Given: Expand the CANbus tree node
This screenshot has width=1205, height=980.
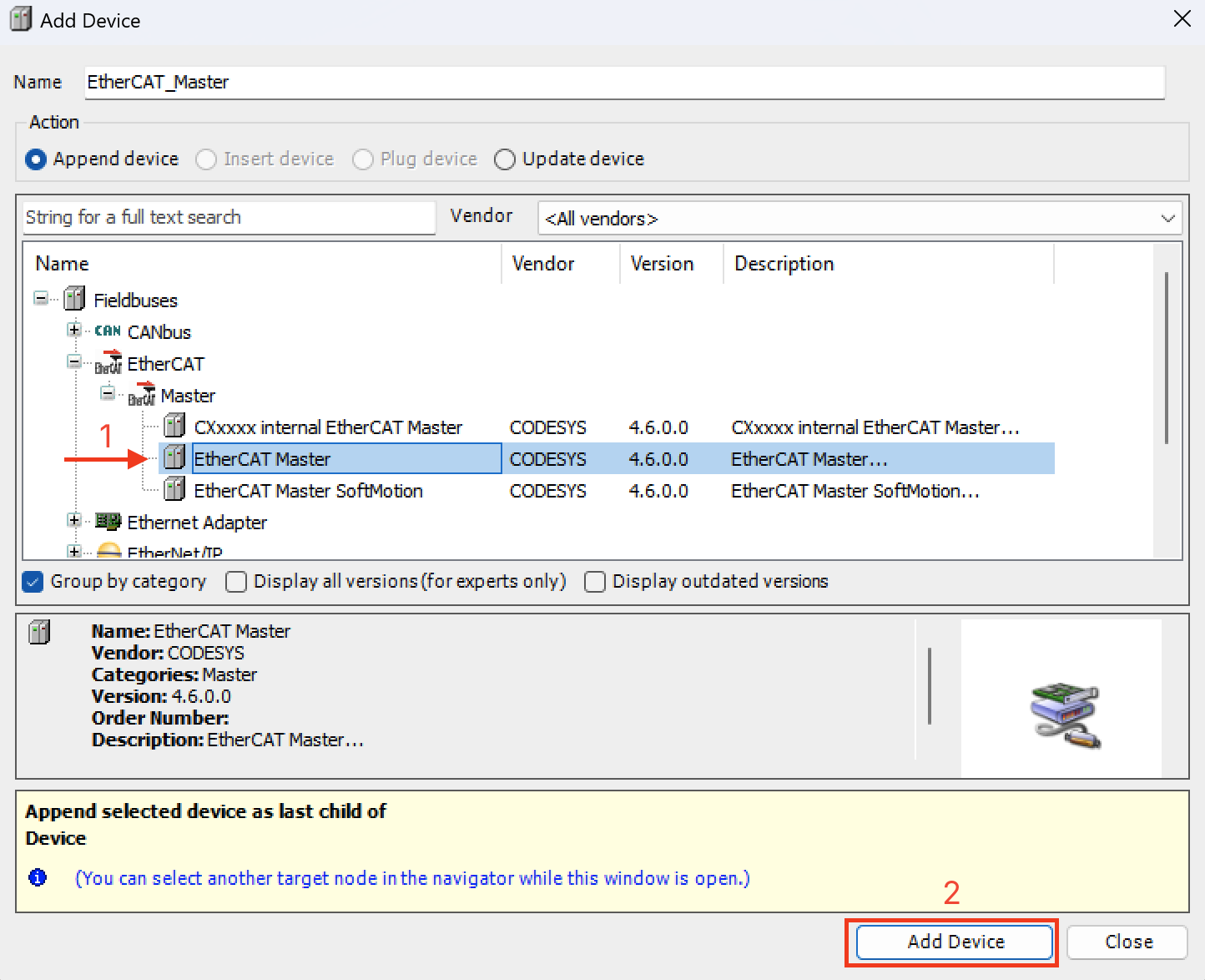Looking at the screenshot, I should (74, 330).
